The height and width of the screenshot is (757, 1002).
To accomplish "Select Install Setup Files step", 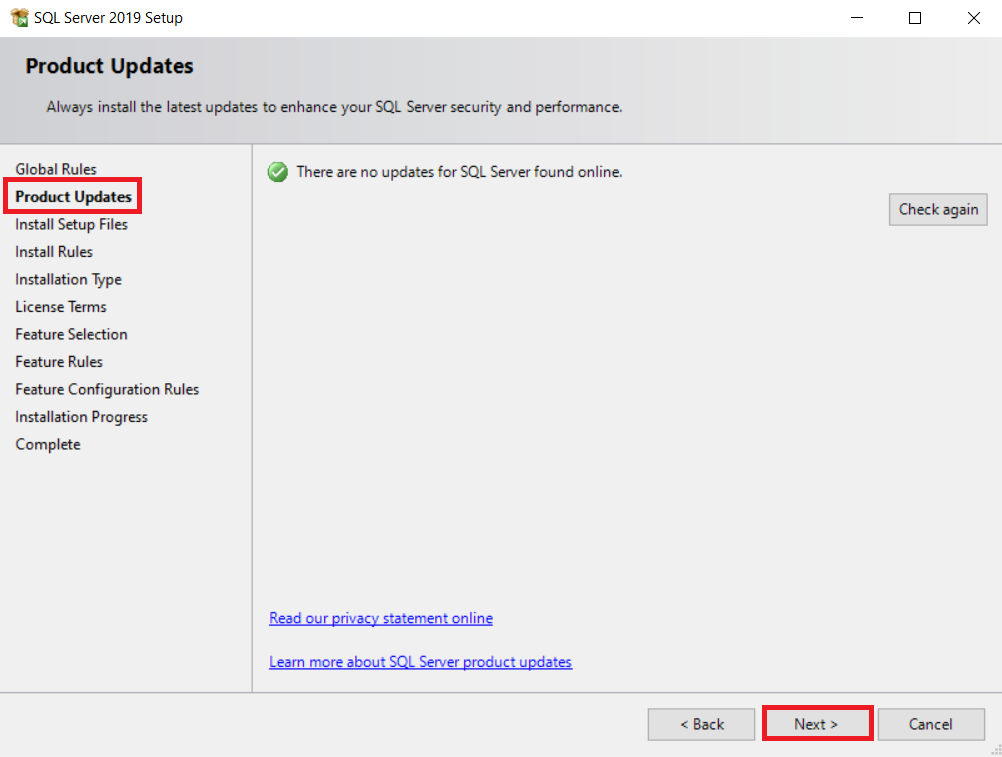I will tap(72, 224).
